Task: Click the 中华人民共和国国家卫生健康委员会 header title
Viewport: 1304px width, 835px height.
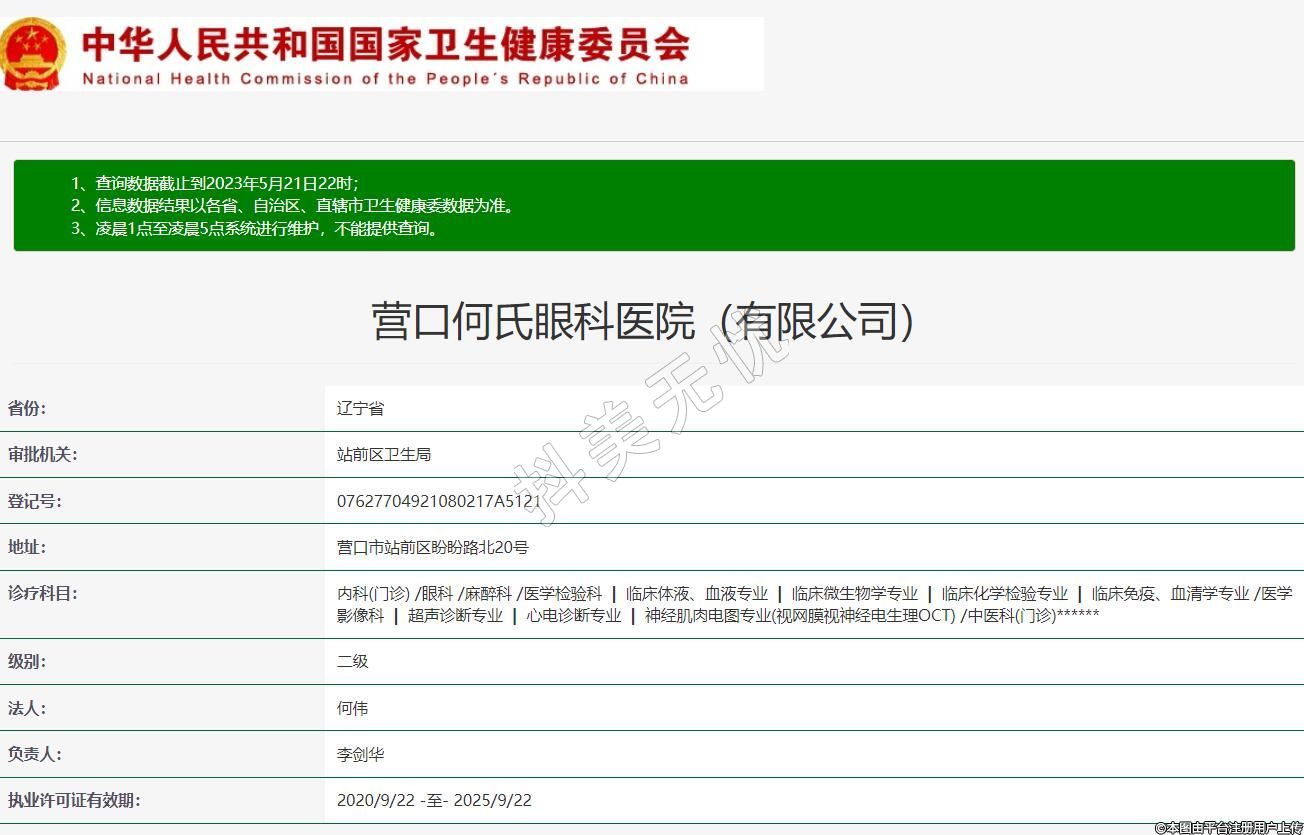Action: click(x=385, y=44)
